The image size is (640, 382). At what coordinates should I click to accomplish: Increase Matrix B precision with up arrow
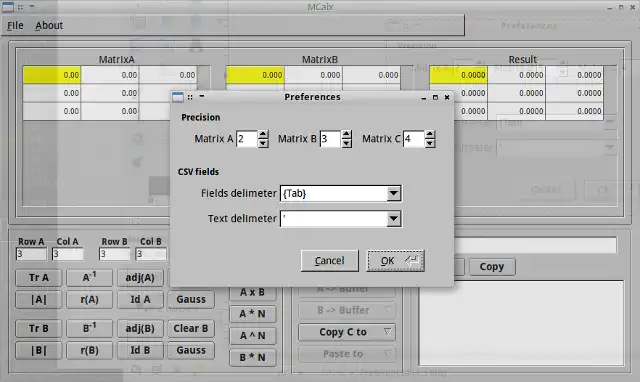pyautogui.click(x=347, y=134)
